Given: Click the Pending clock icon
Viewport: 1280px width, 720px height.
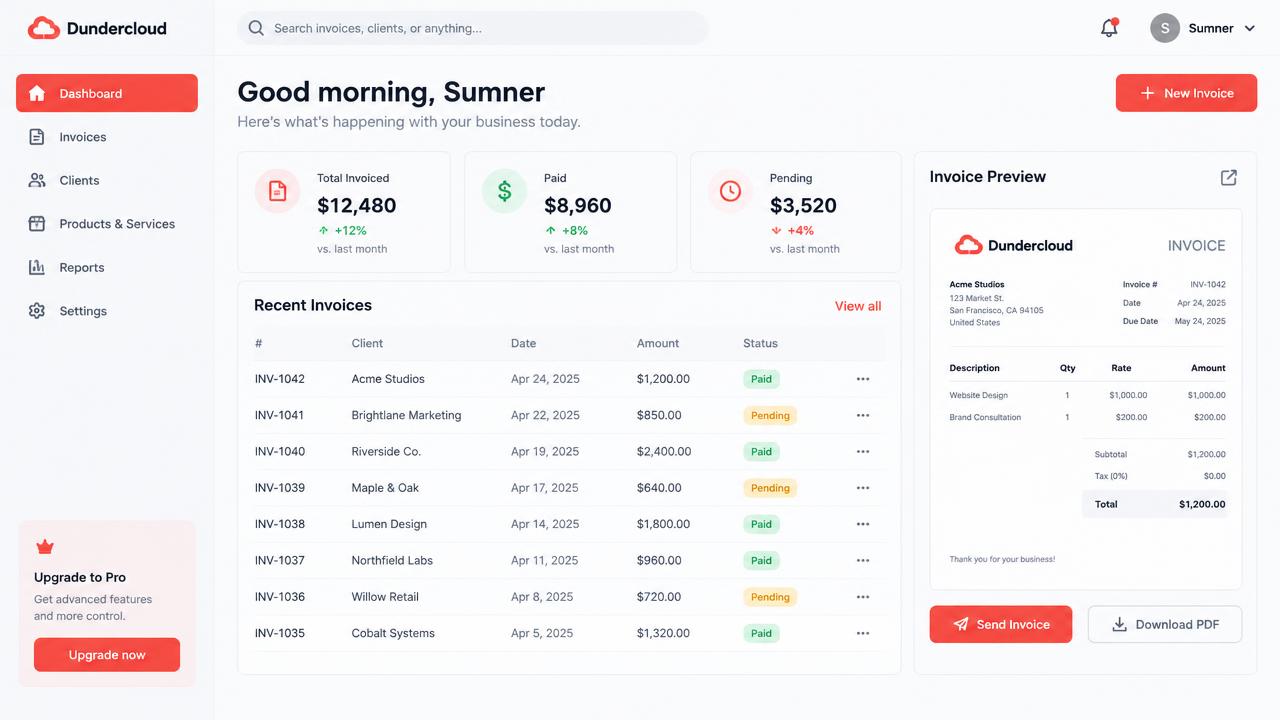Looking at the screenshot, I should point(730,190).
